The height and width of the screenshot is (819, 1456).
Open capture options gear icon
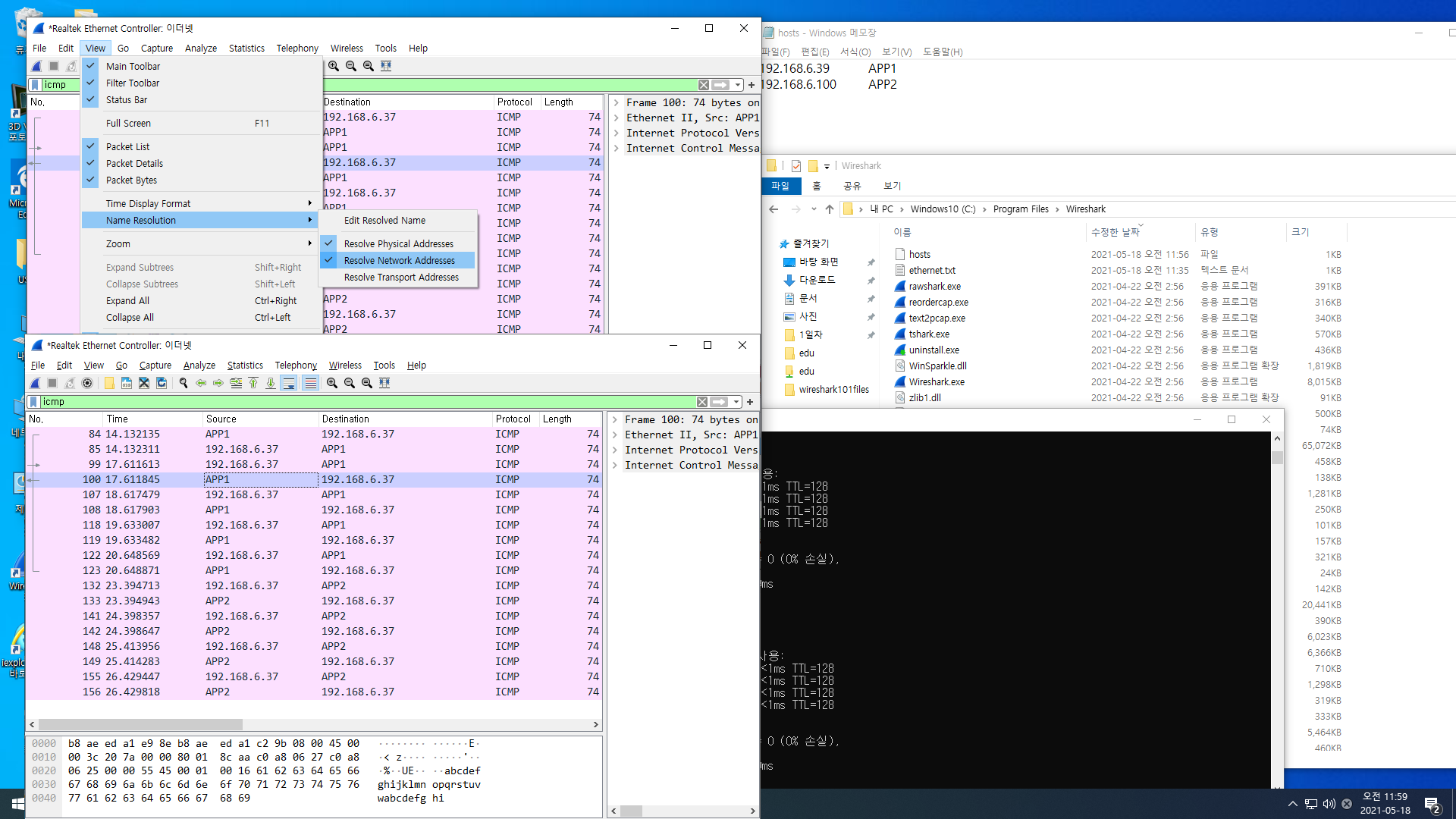pyautogui.click(x=87, y=383)
